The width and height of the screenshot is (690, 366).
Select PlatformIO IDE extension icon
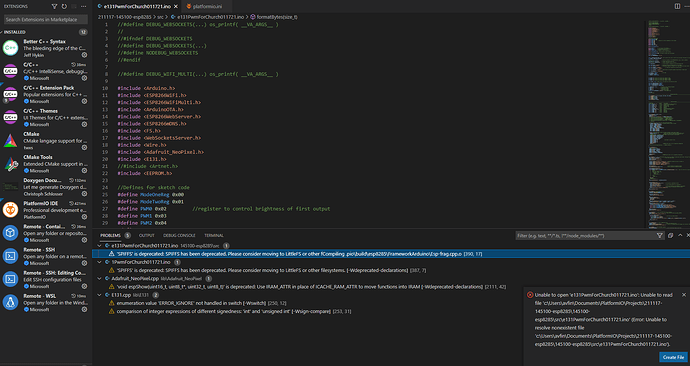(11, 210)
